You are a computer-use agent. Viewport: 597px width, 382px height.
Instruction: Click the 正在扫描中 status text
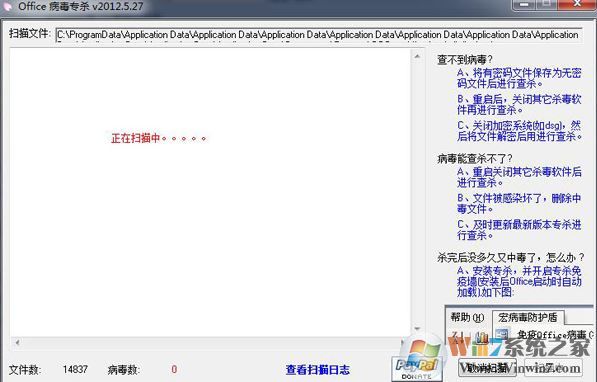pos(159,138)
